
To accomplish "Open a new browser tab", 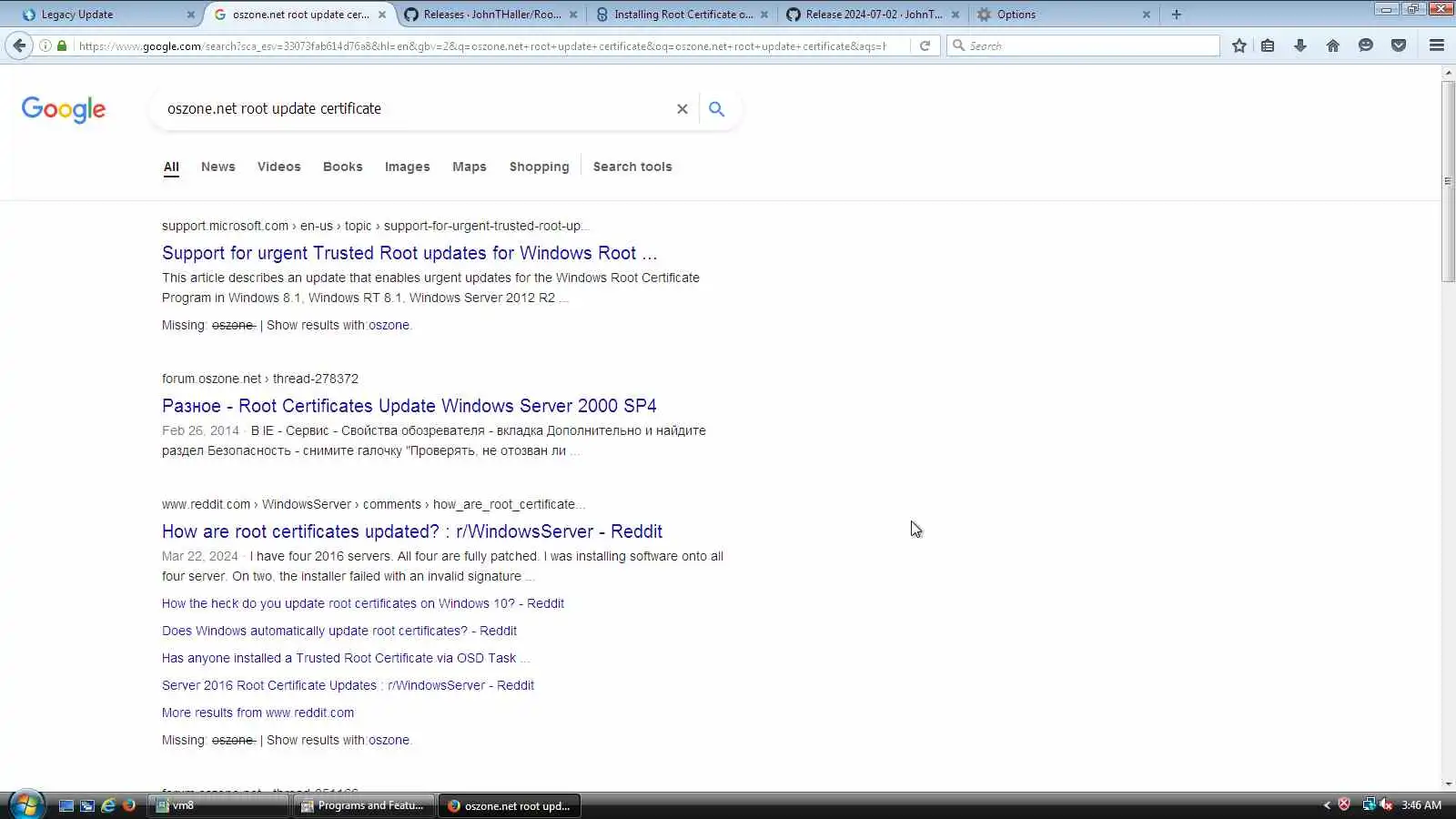I will (1177, 15).
